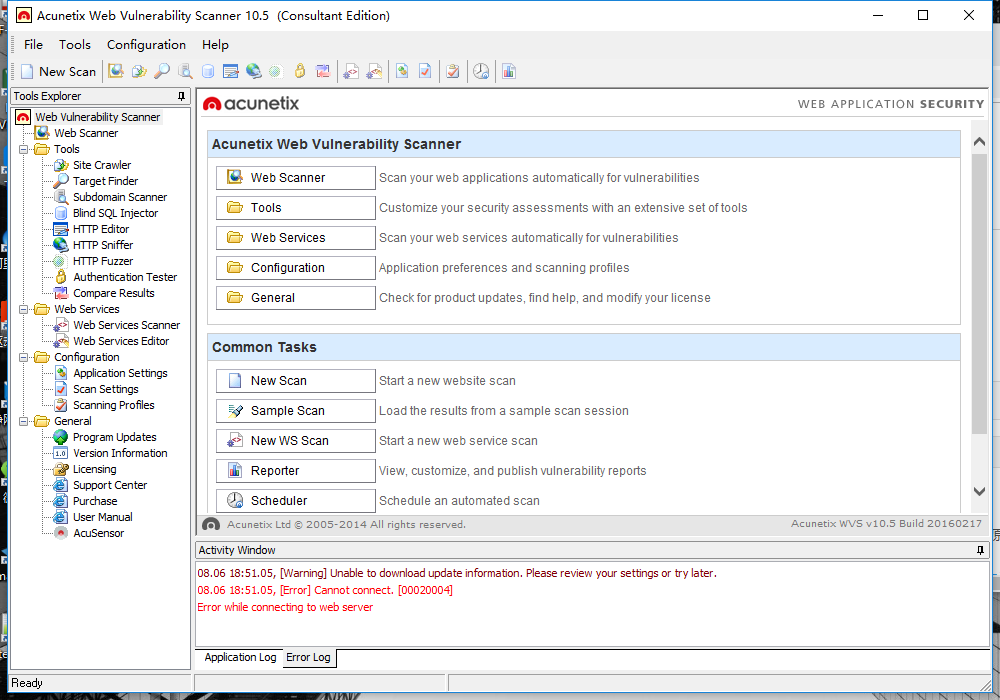Open Subdomain Scanner toolbar icon
This screenshot has width=1000, height=700.
click(185, 71)
